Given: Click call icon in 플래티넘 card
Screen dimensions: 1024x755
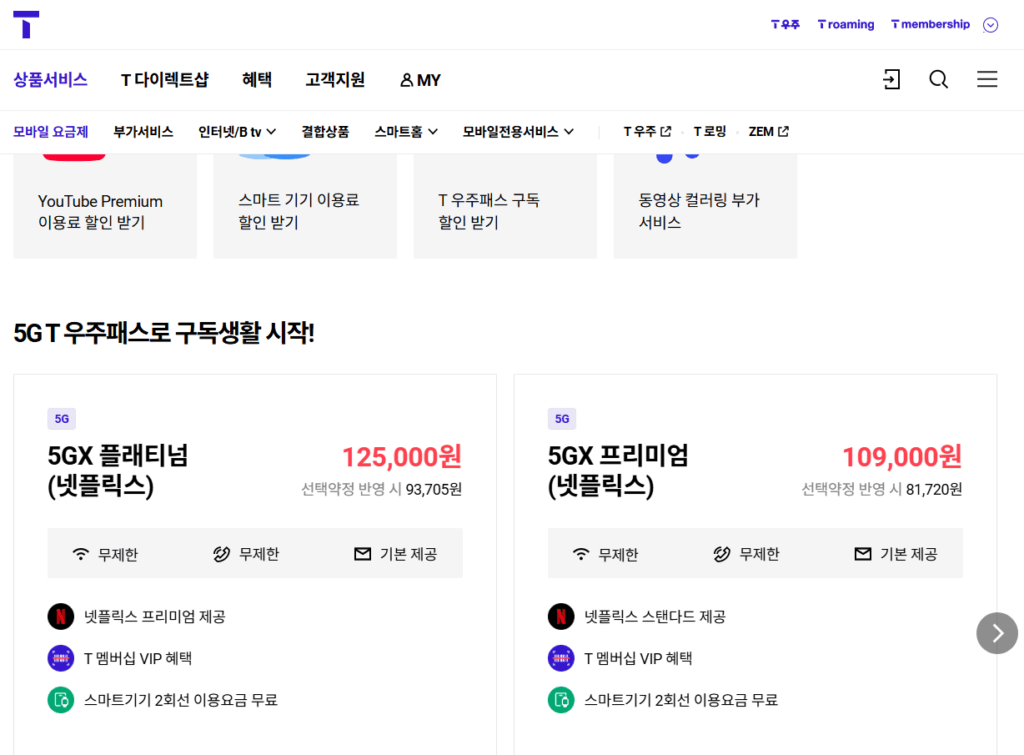Looking at the screenshot, I should point(221,554).
